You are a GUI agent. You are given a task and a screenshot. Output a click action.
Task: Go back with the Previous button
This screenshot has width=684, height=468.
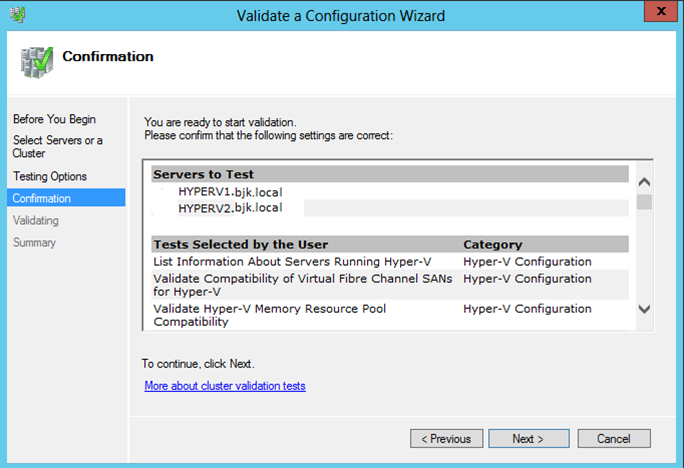(x=445, y=438)
